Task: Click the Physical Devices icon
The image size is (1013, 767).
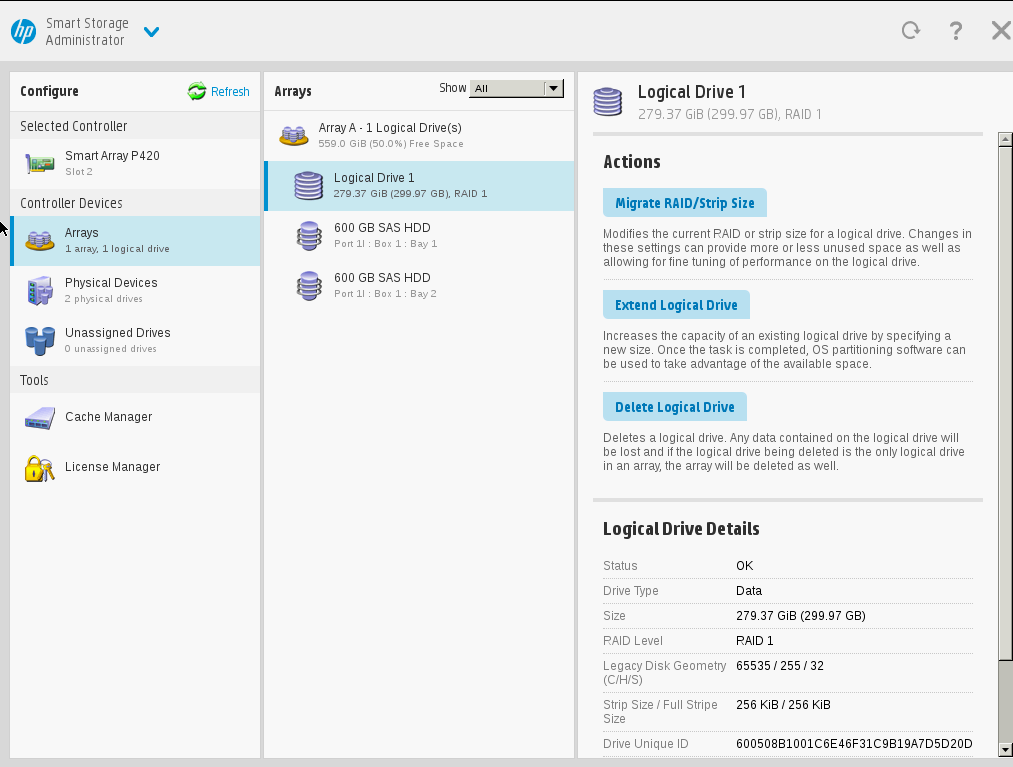Action: (x=39, y=290)
